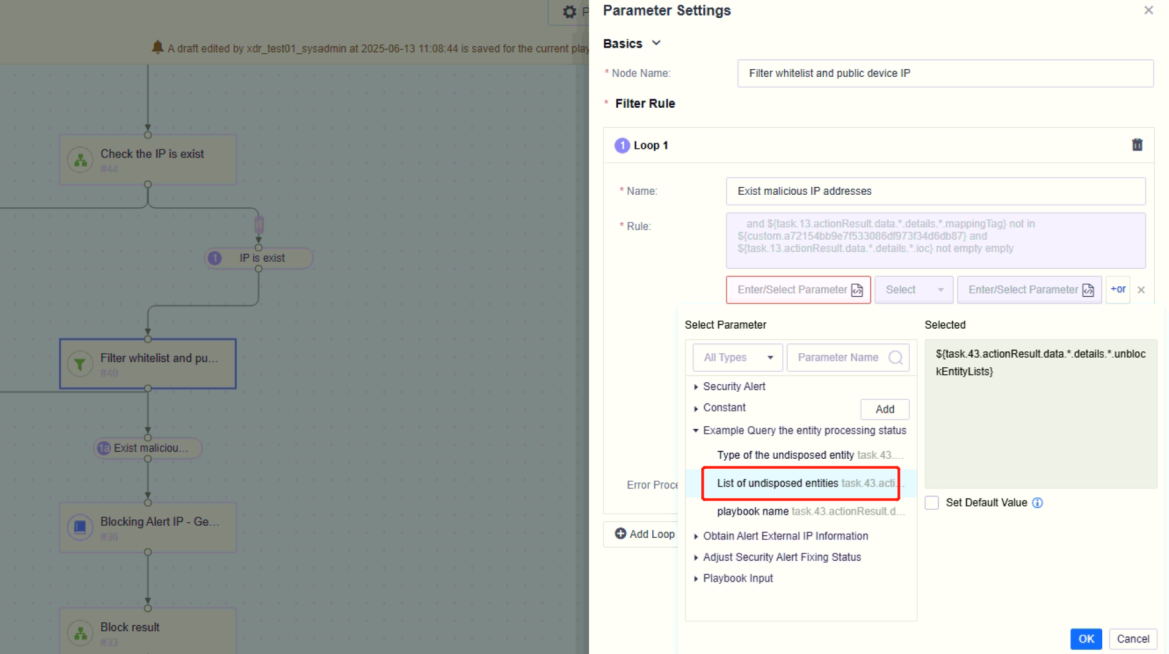Click Cancel button
The height and width of the screenshot is (654, 1169).
[1132, 639]
